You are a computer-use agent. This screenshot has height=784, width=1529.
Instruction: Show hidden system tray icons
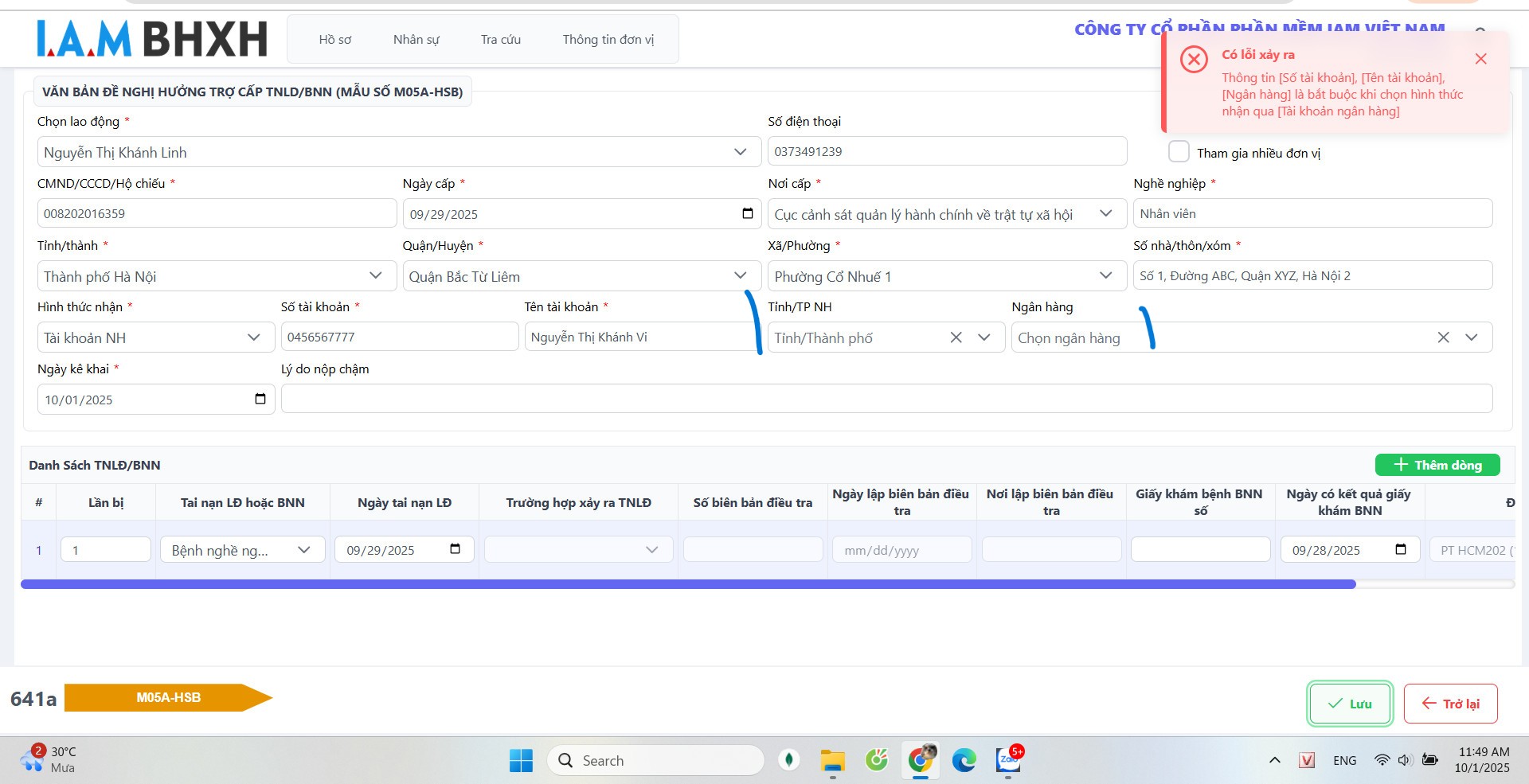coord(1274,760)
